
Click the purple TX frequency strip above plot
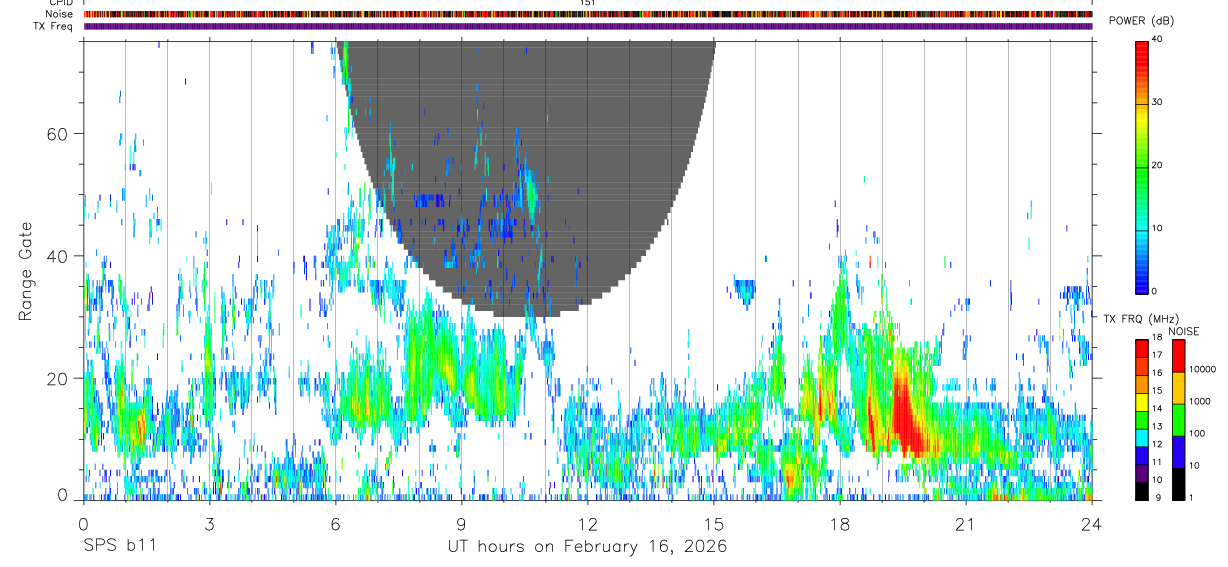[588, 26]
